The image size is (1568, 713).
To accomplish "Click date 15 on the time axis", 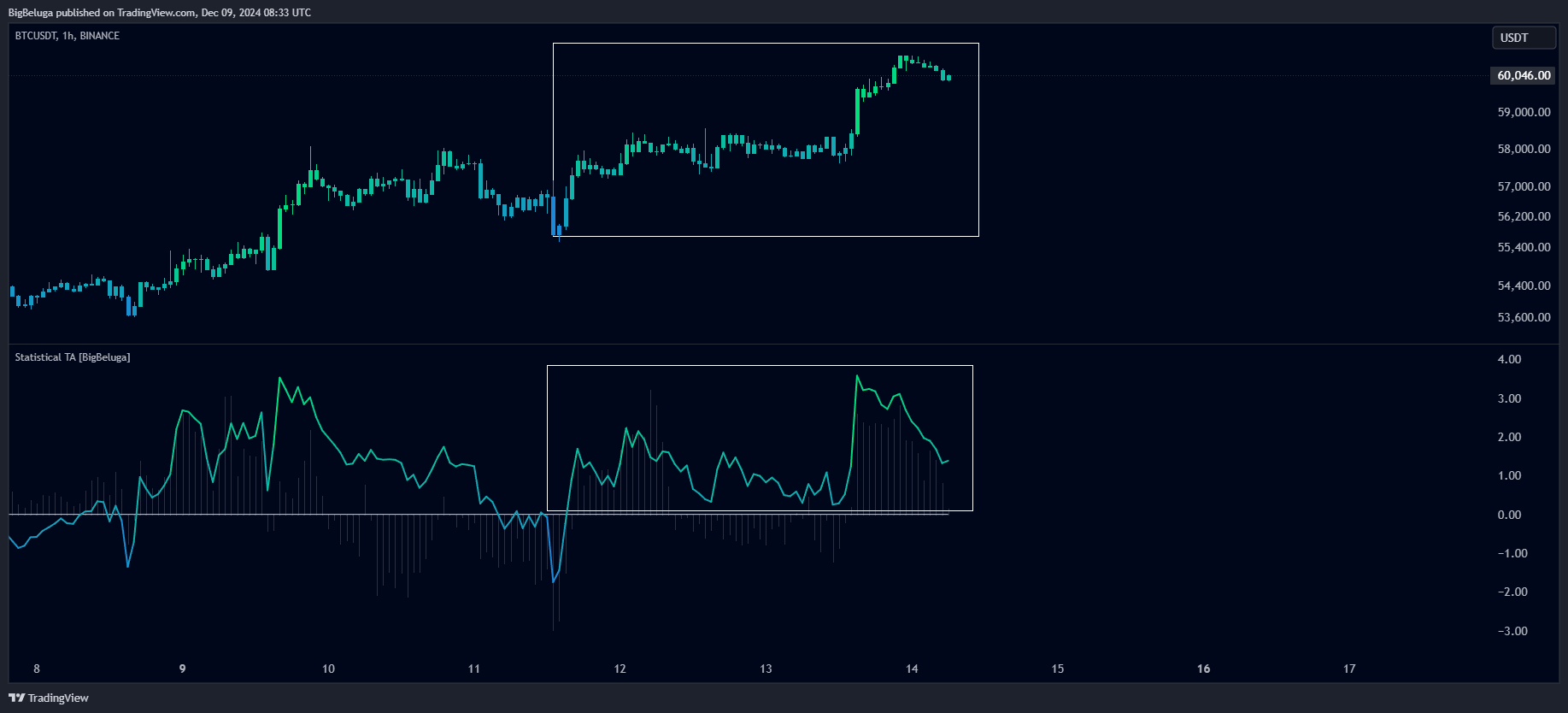I will [x=1058, y=669].
